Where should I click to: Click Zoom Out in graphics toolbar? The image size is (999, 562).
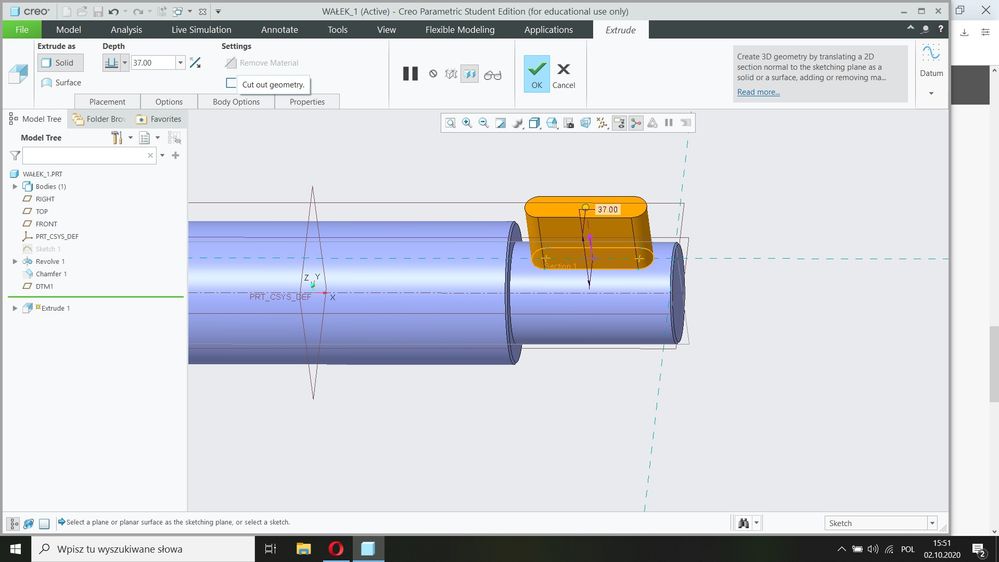pyautogui.click(x=484, y=123)
